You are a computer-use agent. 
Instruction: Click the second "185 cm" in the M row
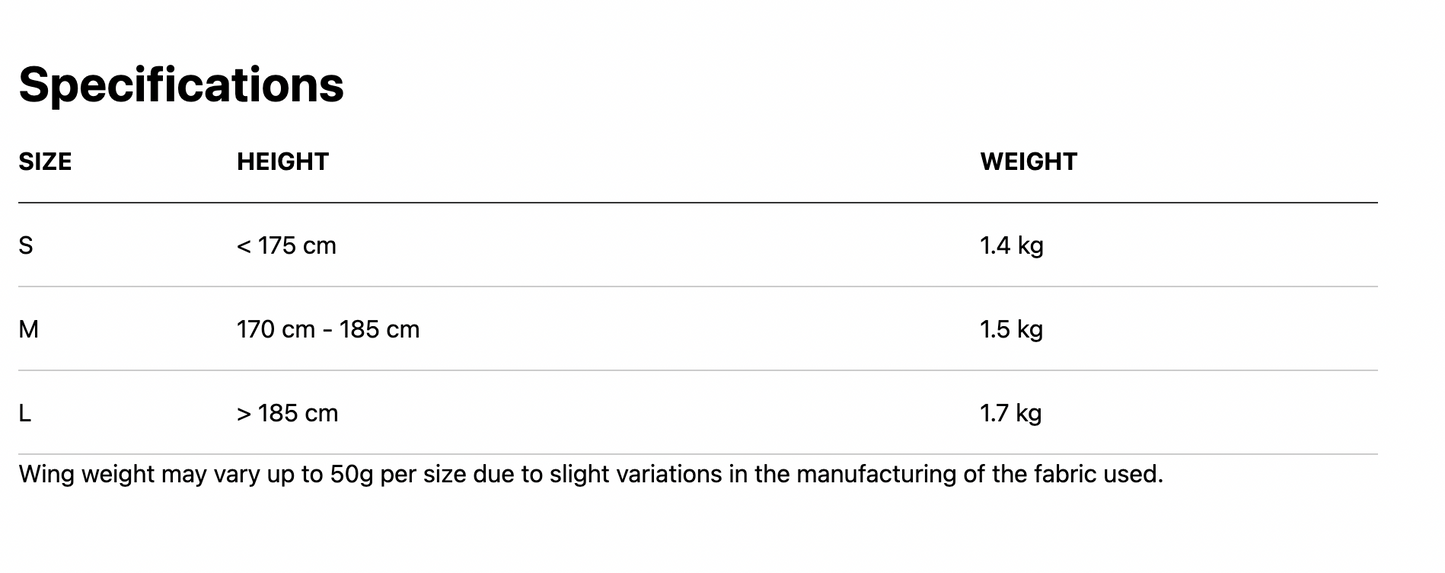(379, 329)
